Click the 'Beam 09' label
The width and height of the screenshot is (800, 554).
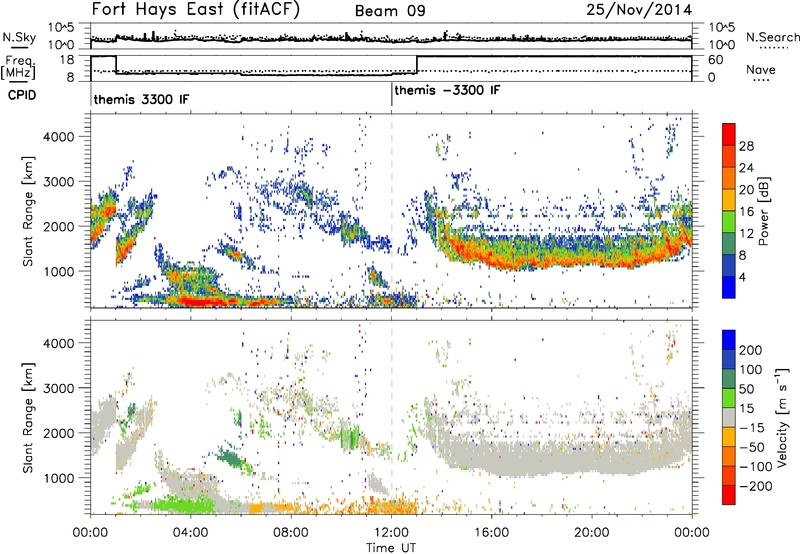click(390, 11)
